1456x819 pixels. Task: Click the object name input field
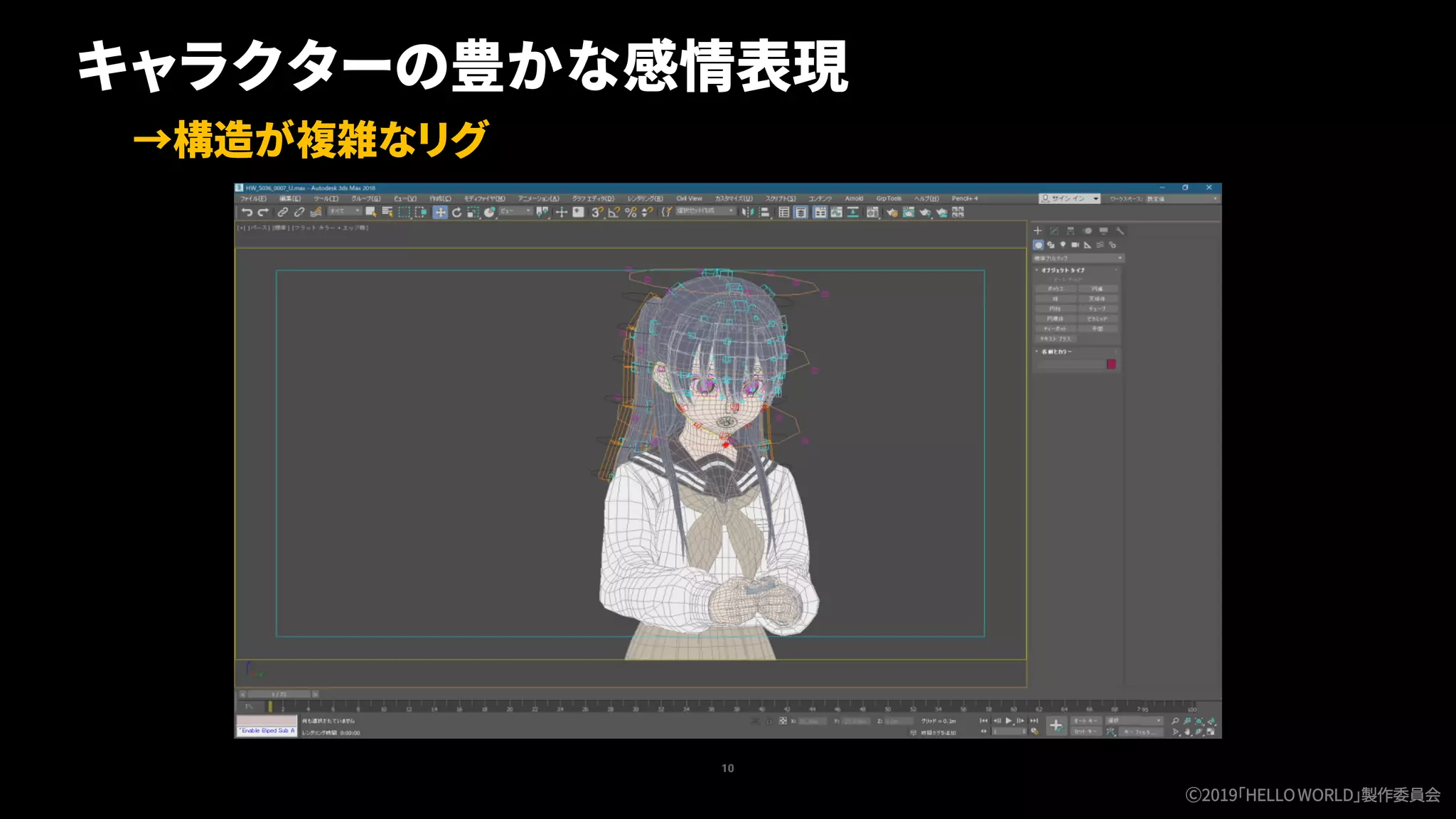tap(1070, 364)
